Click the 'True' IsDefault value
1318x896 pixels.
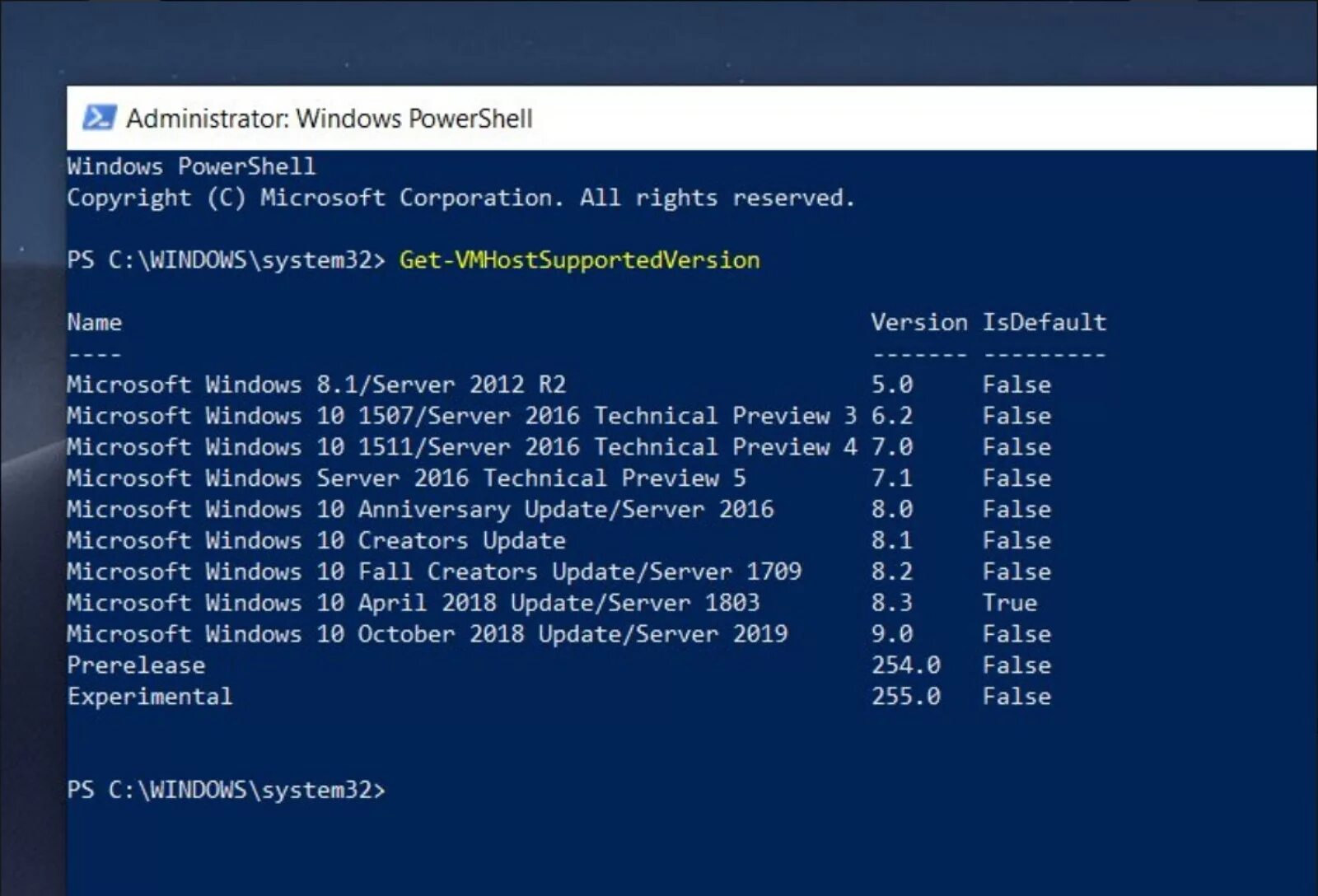point(1010,603)
